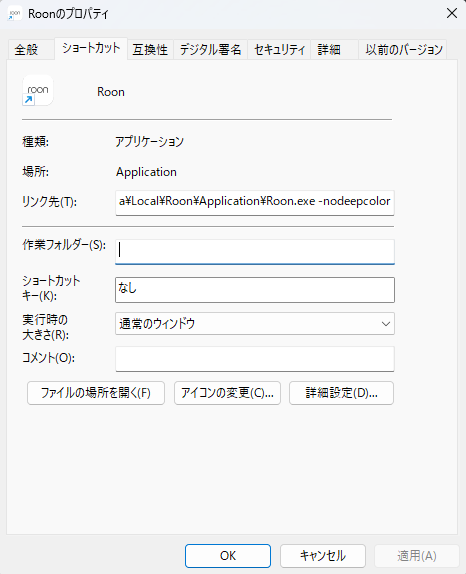Confirm with the OK button
Image resolution: width=466 pixels, height=574 pixels.
228,556
